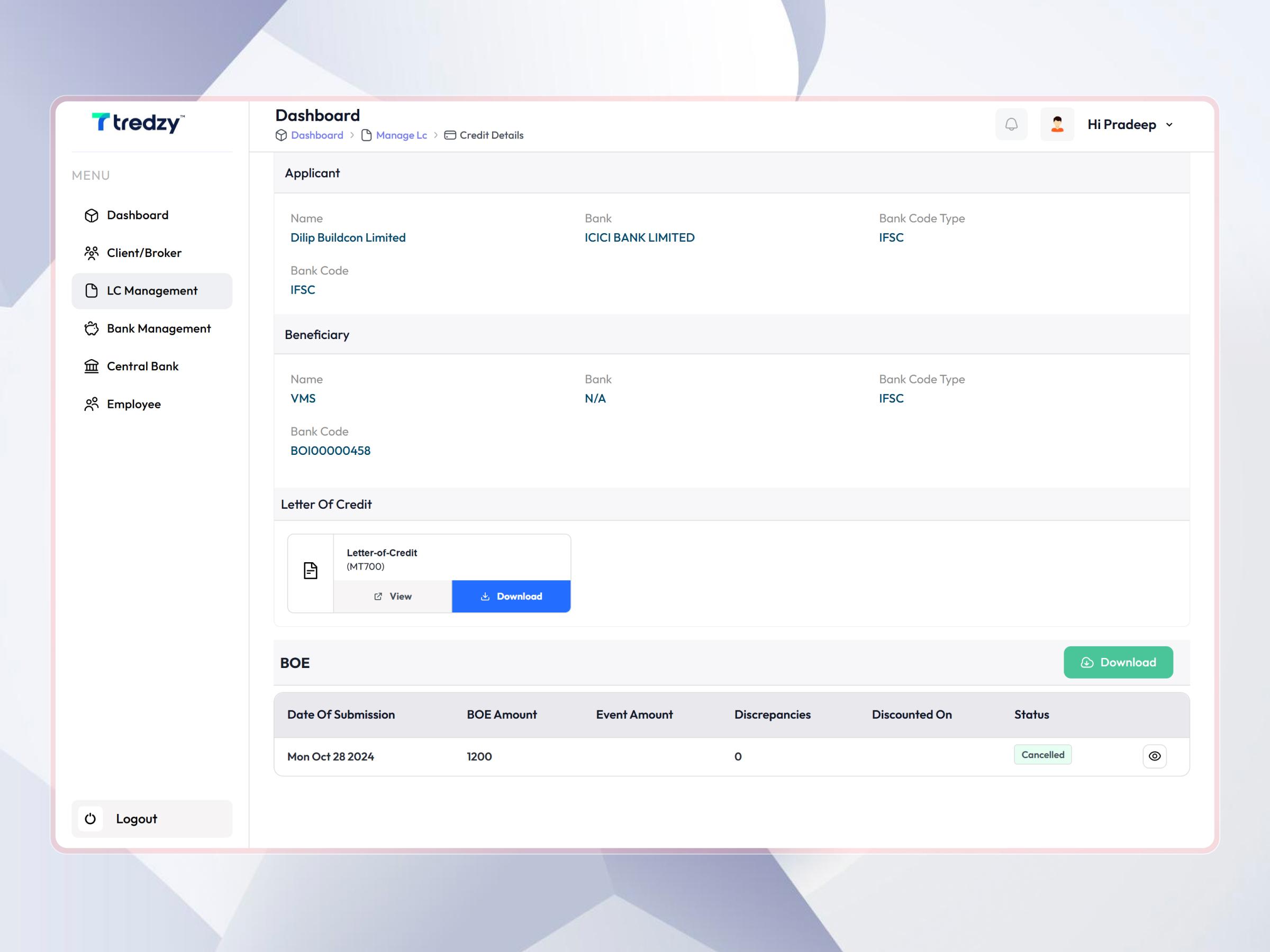Open Manage Lc via breadcrumb

click(x=401, y=135)
